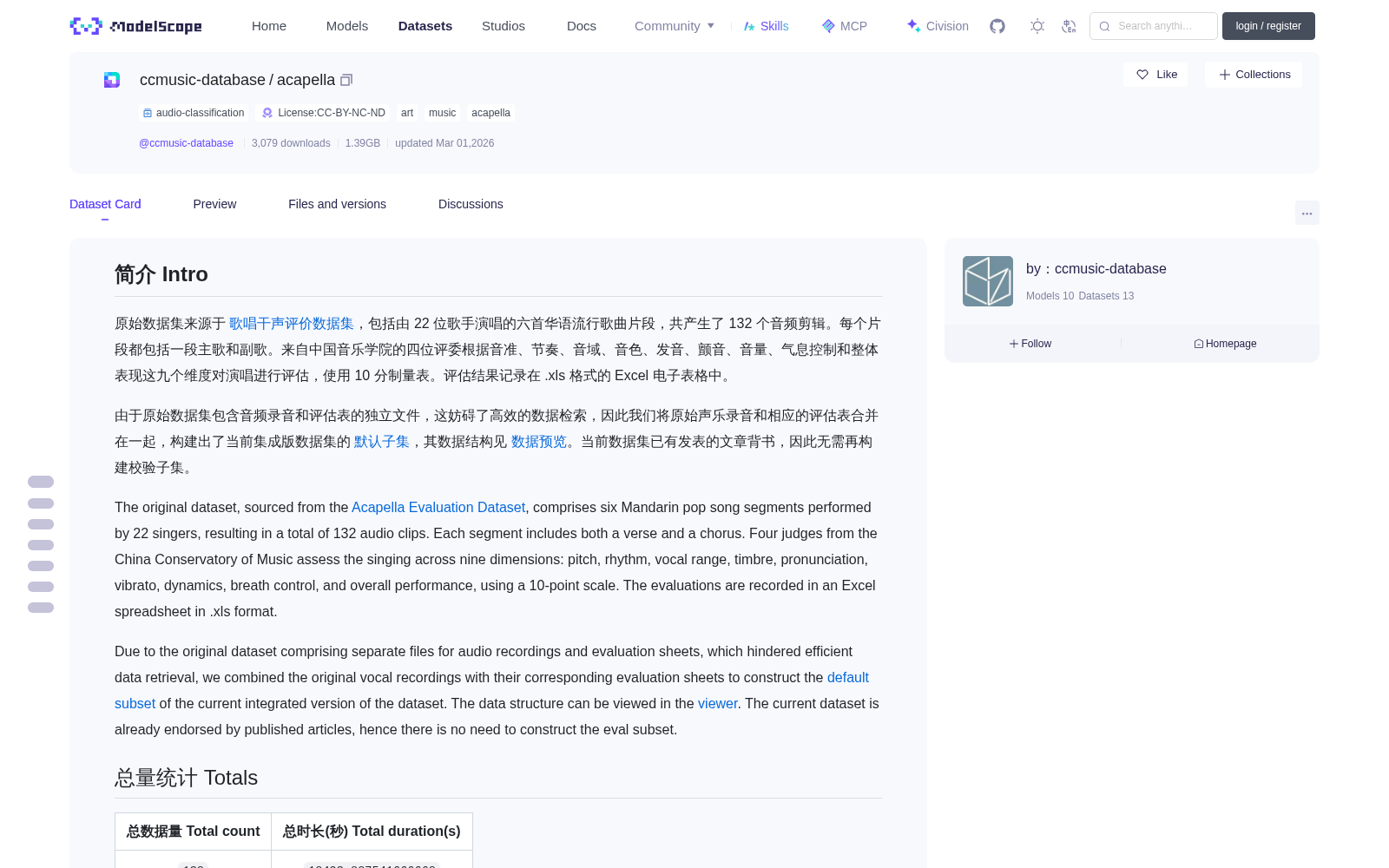Image resolution: width=1389 pixels, height=868 pixels.
Task: Open the 默认子集 link
Action: coord(382,441)
